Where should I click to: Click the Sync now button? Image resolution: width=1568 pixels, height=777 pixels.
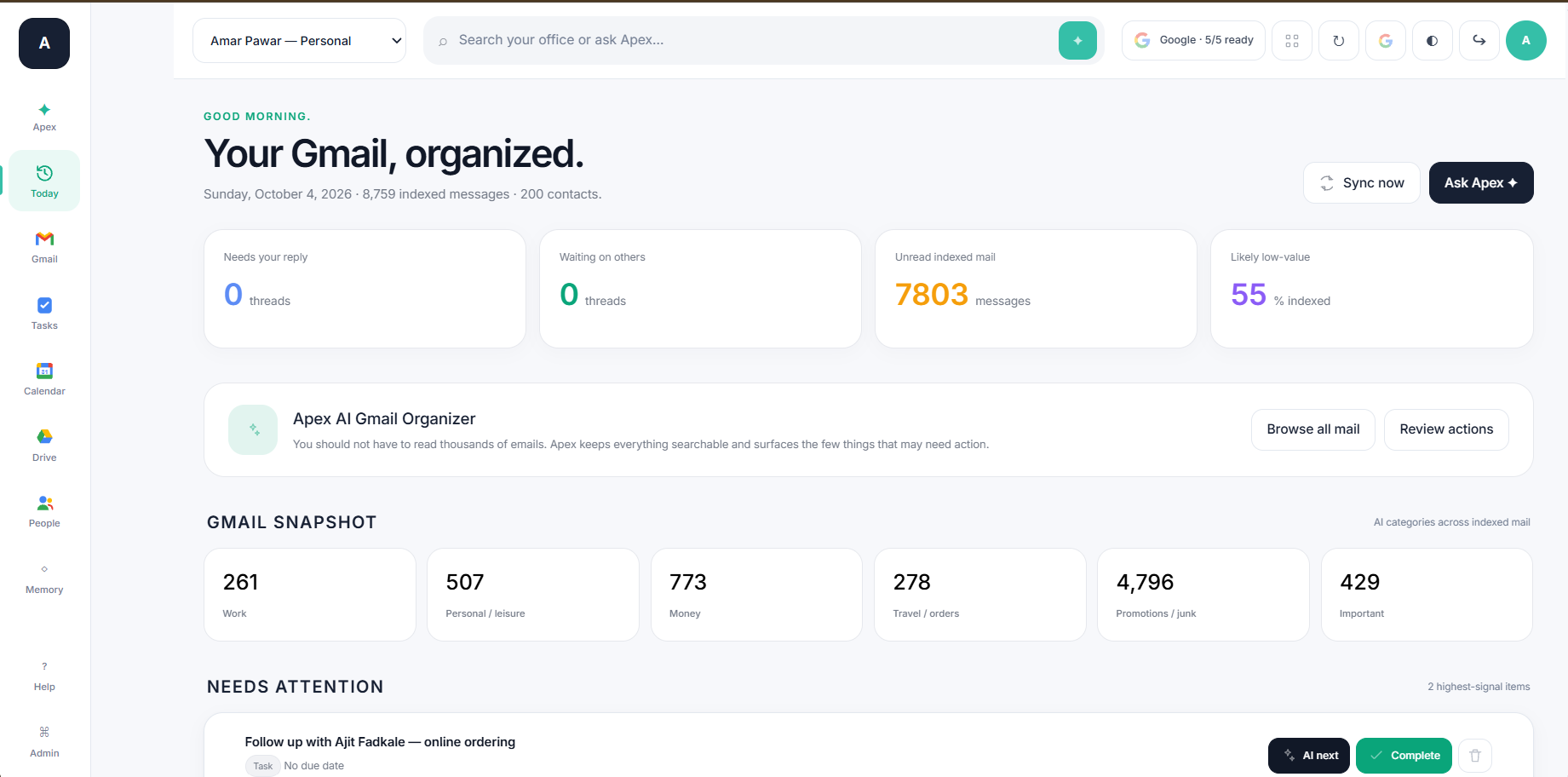coord(1361,183)
